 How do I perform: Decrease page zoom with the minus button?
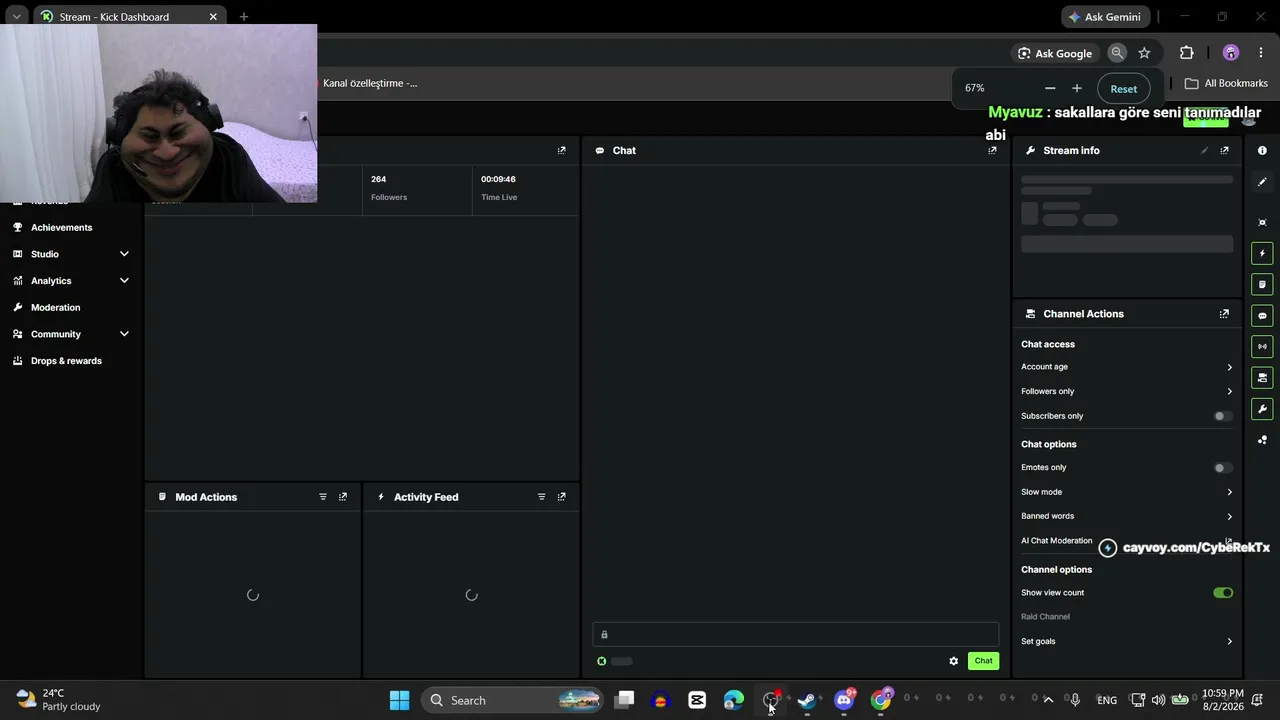[x=1050, y=89]
